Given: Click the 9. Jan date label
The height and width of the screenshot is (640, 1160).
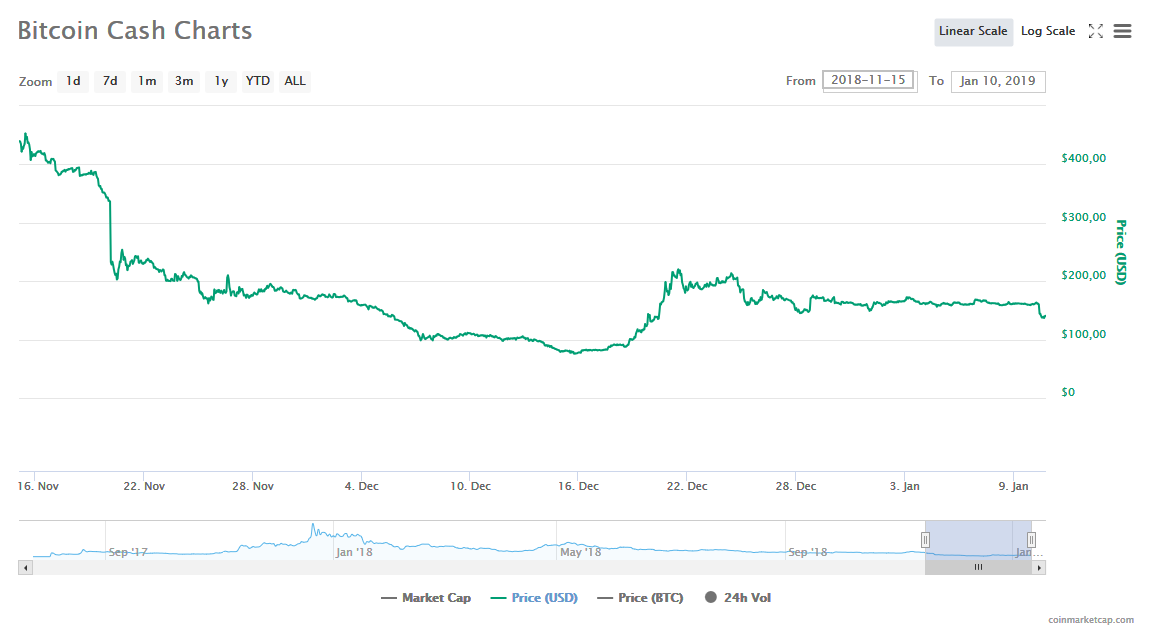Looking at the screenshot, I should (1014, 486).
